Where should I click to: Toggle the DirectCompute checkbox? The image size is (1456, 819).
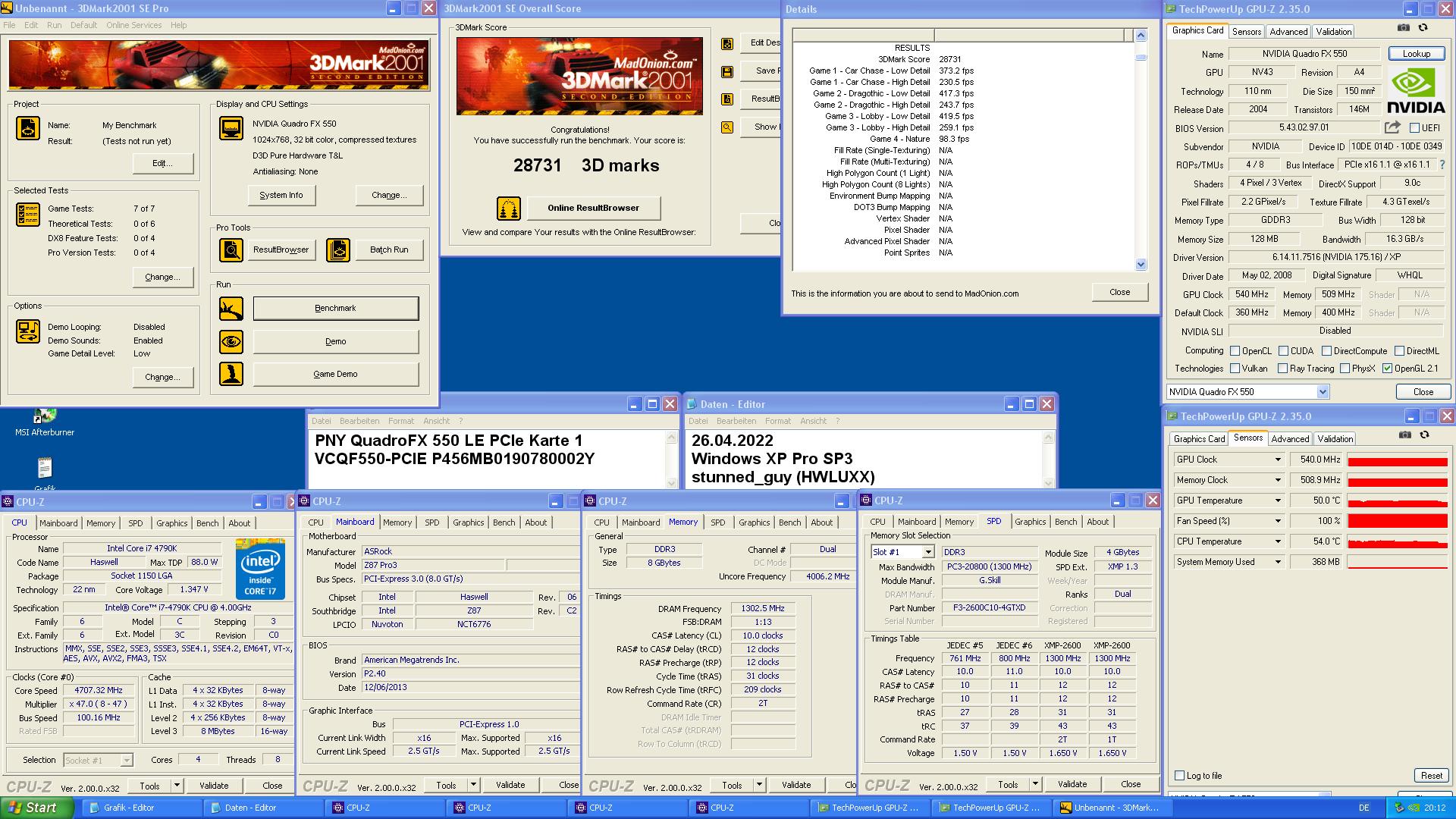pyautogui.click(x=1326, y=351)
